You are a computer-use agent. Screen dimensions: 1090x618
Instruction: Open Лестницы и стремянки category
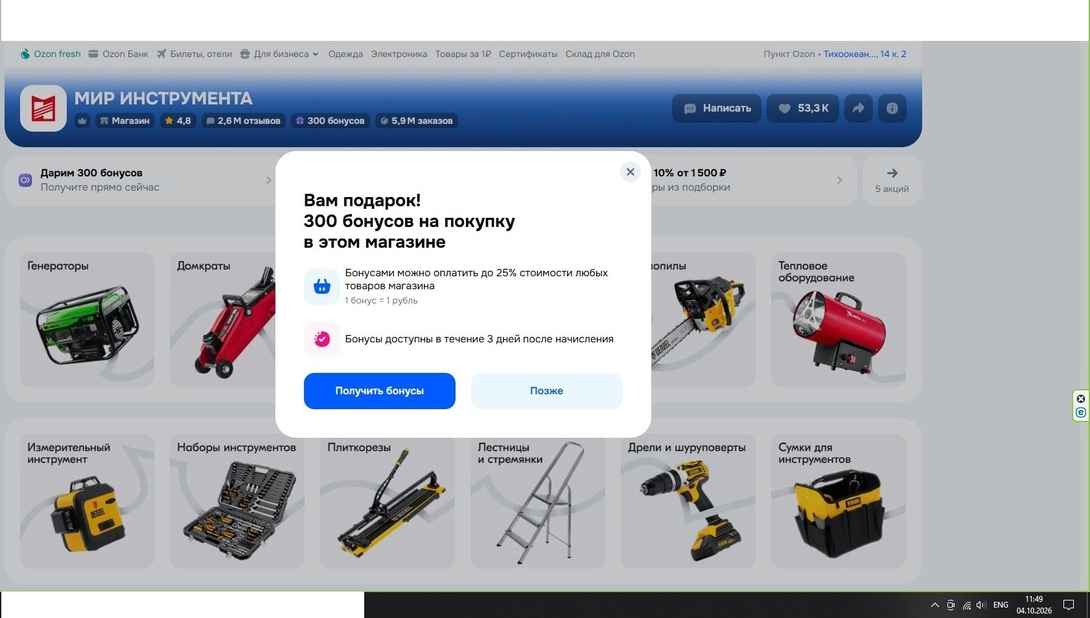537,501
